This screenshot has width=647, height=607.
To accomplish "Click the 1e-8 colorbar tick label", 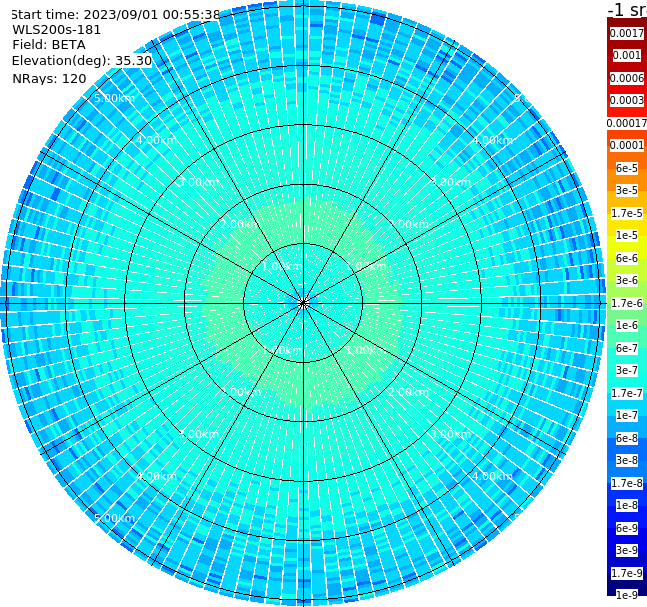I will (x=627, y=505).
